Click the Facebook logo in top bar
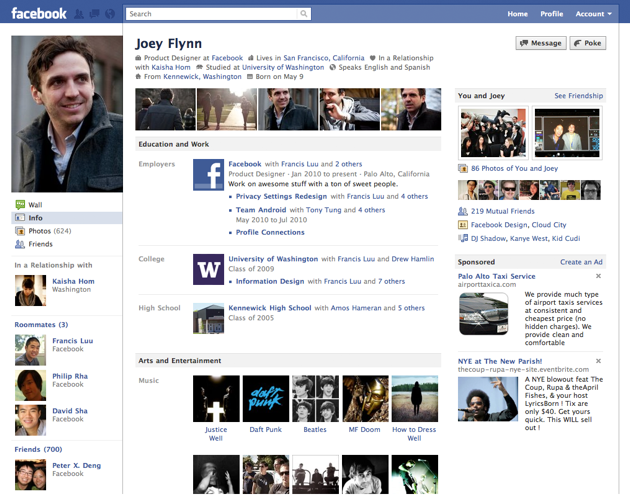The height and width of the screenshot is (501, 630). (x=38, y=14)
